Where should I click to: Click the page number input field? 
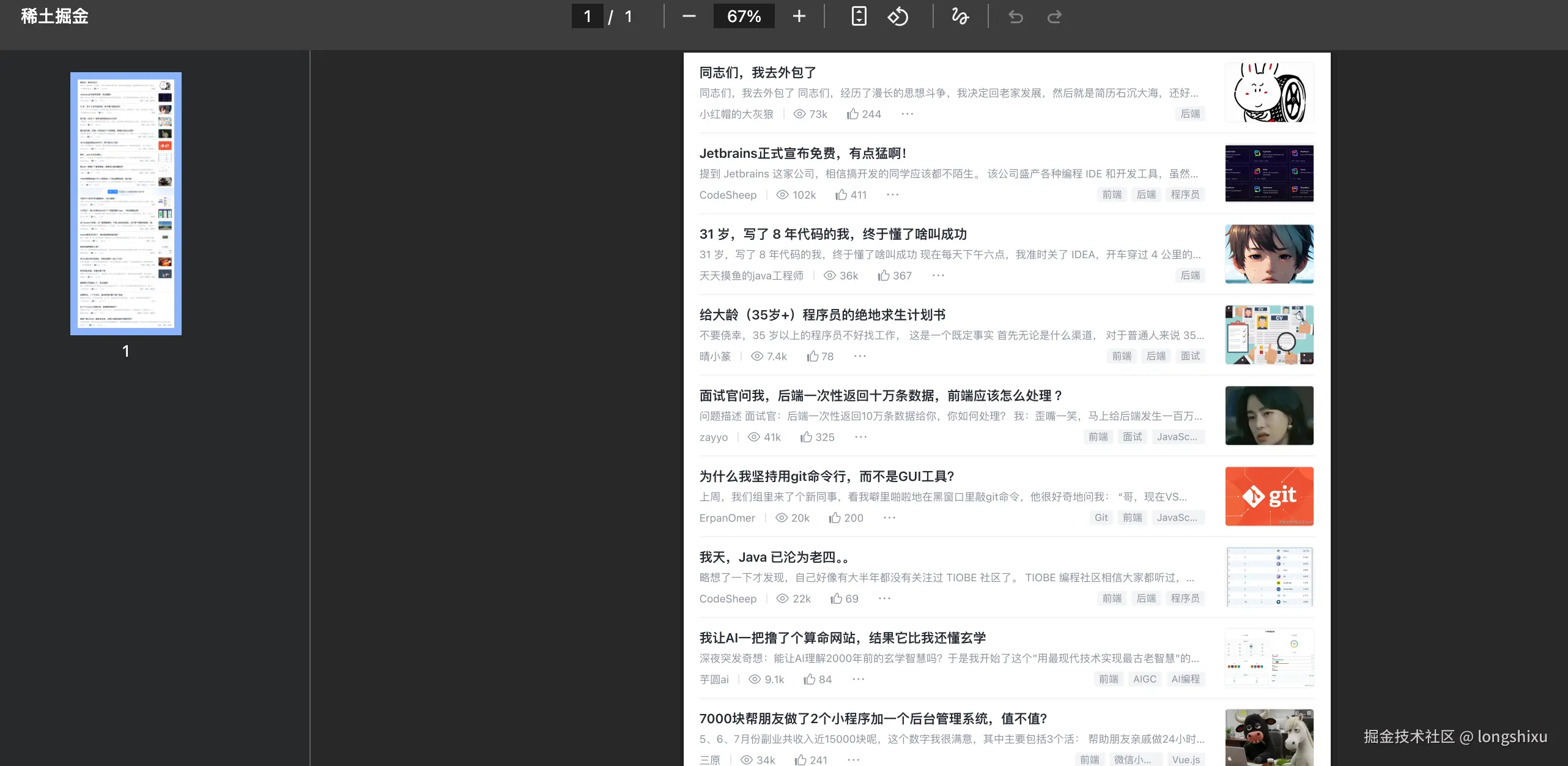[x=587, y=17]
